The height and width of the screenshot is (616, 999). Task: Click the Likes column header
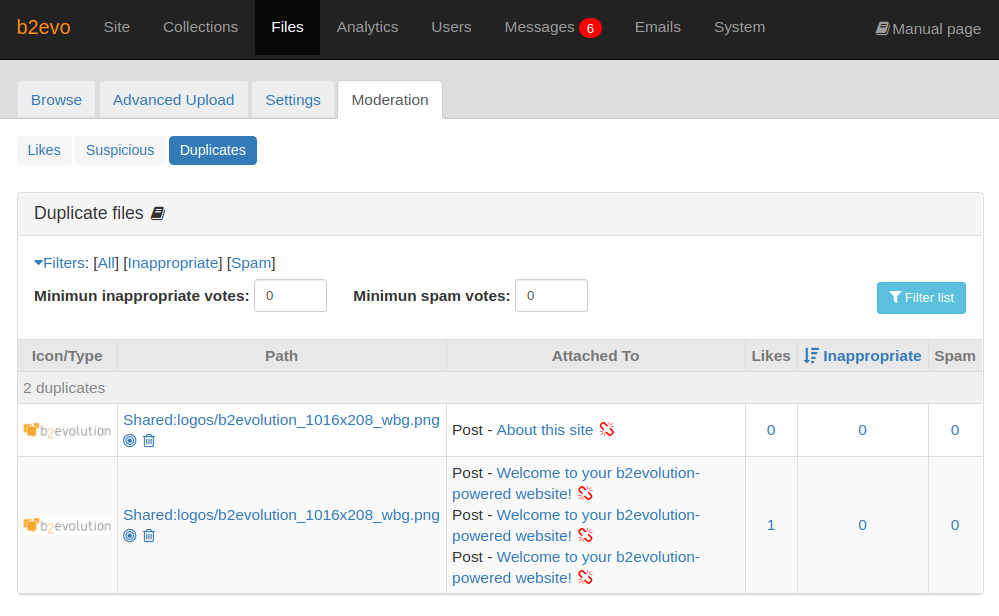tap(771, 355)
